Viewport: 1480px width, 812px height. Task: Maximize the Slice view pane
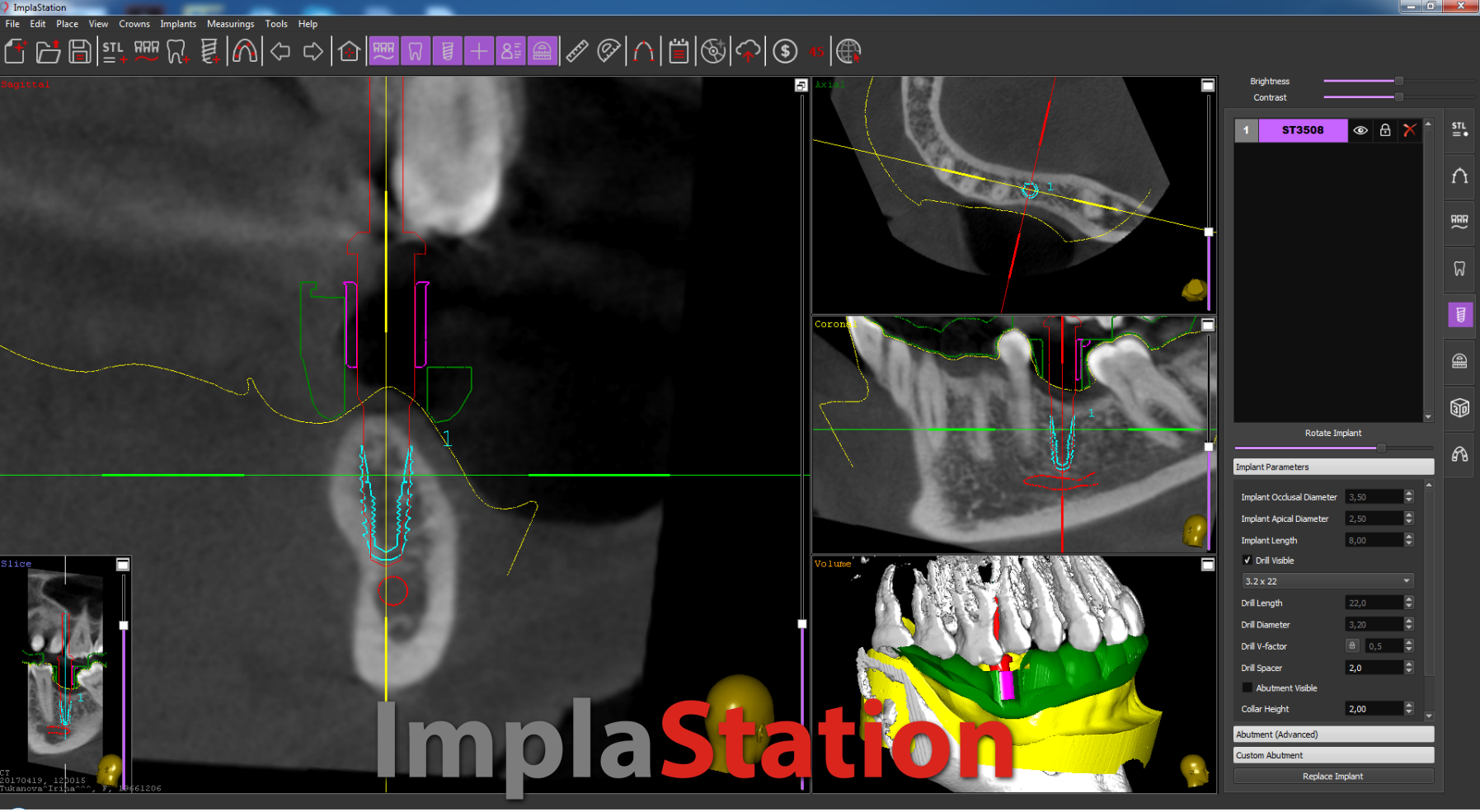123,565
